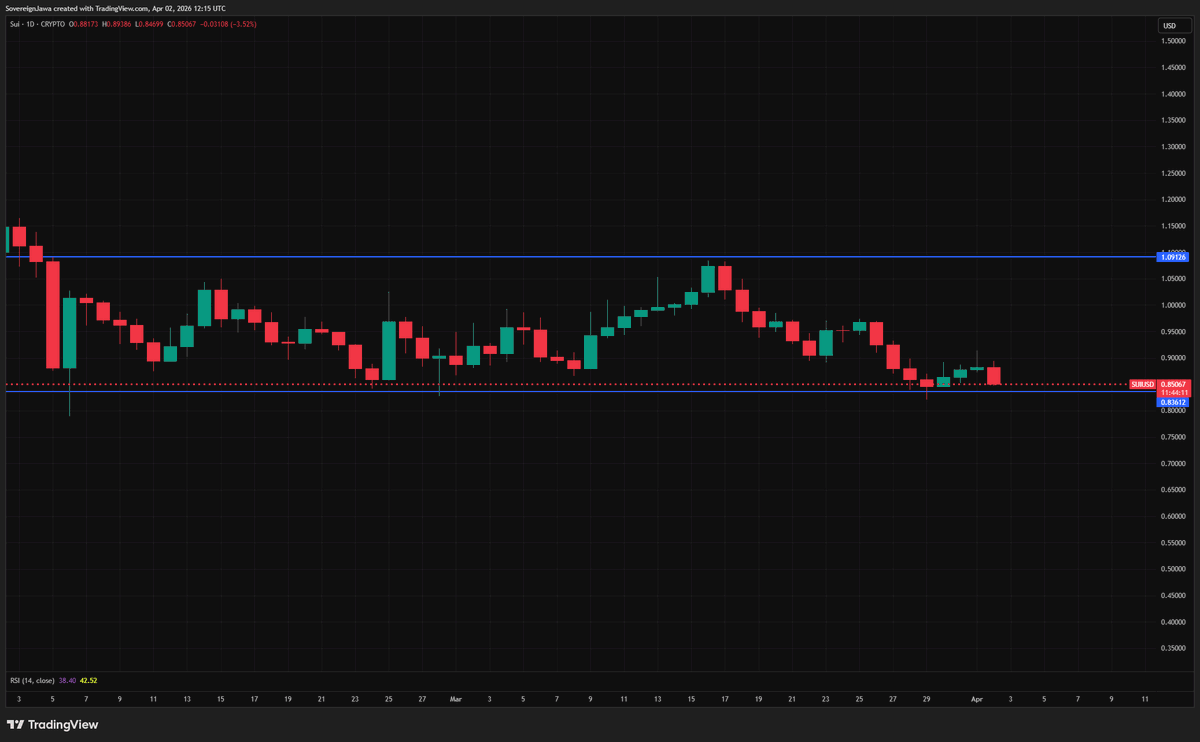The height and width of the screenshot is (742, 1200).
Task: Click the 1.30000 price axis label
Action: click(x=1173, y=147)
